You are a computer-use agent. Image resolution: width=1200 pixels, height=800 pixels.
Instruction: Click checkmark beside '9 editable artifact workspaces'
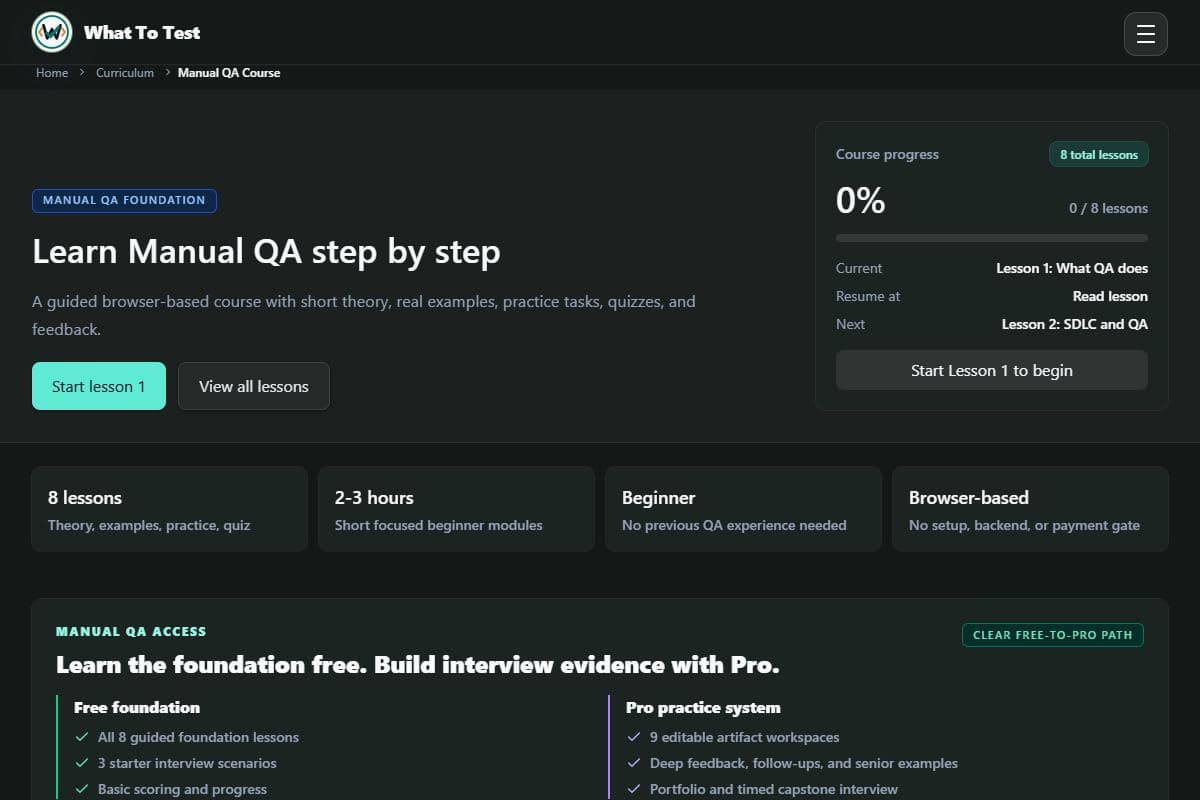coord(634,737)
